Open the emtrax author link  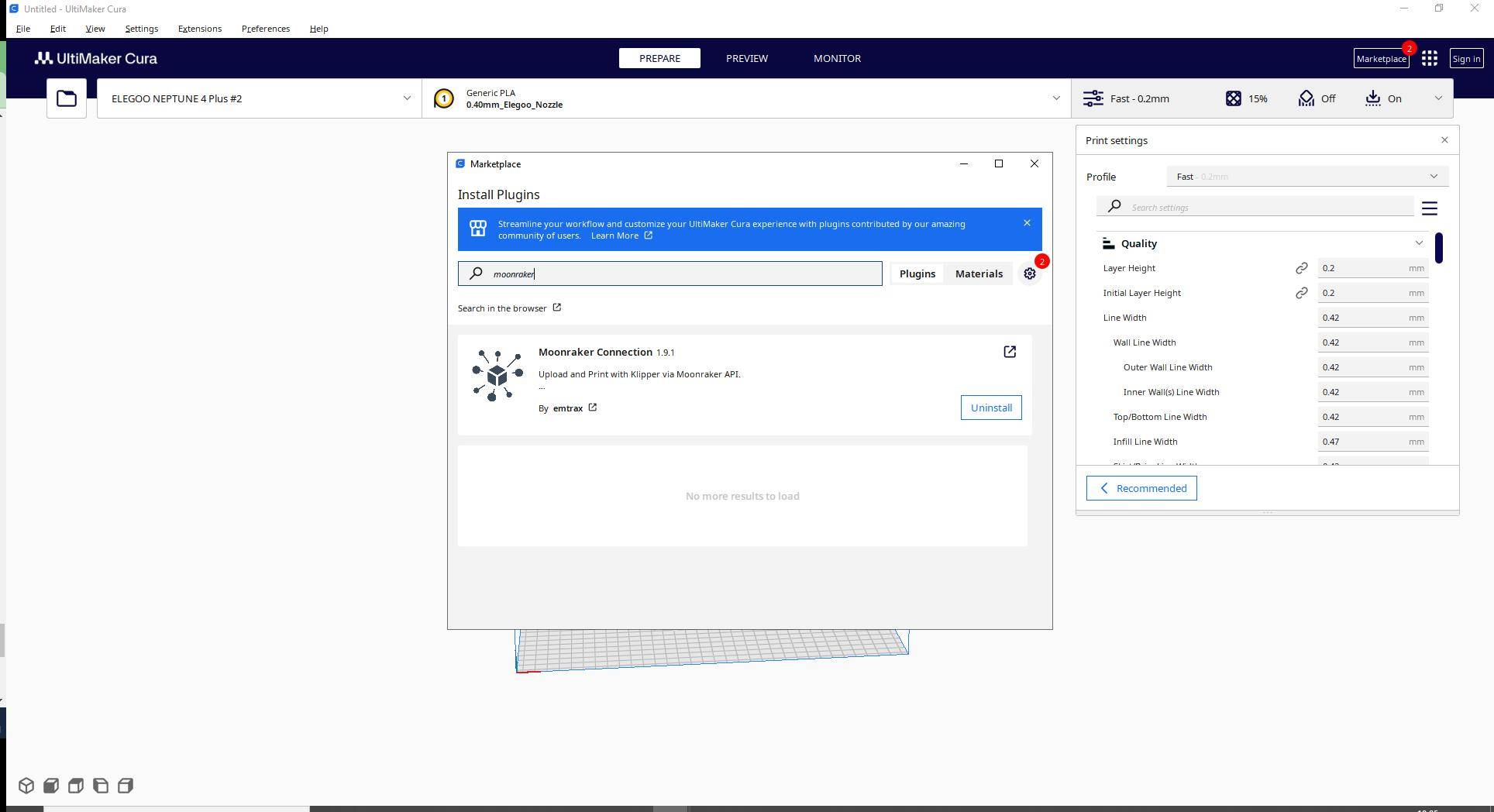point(568,408)
